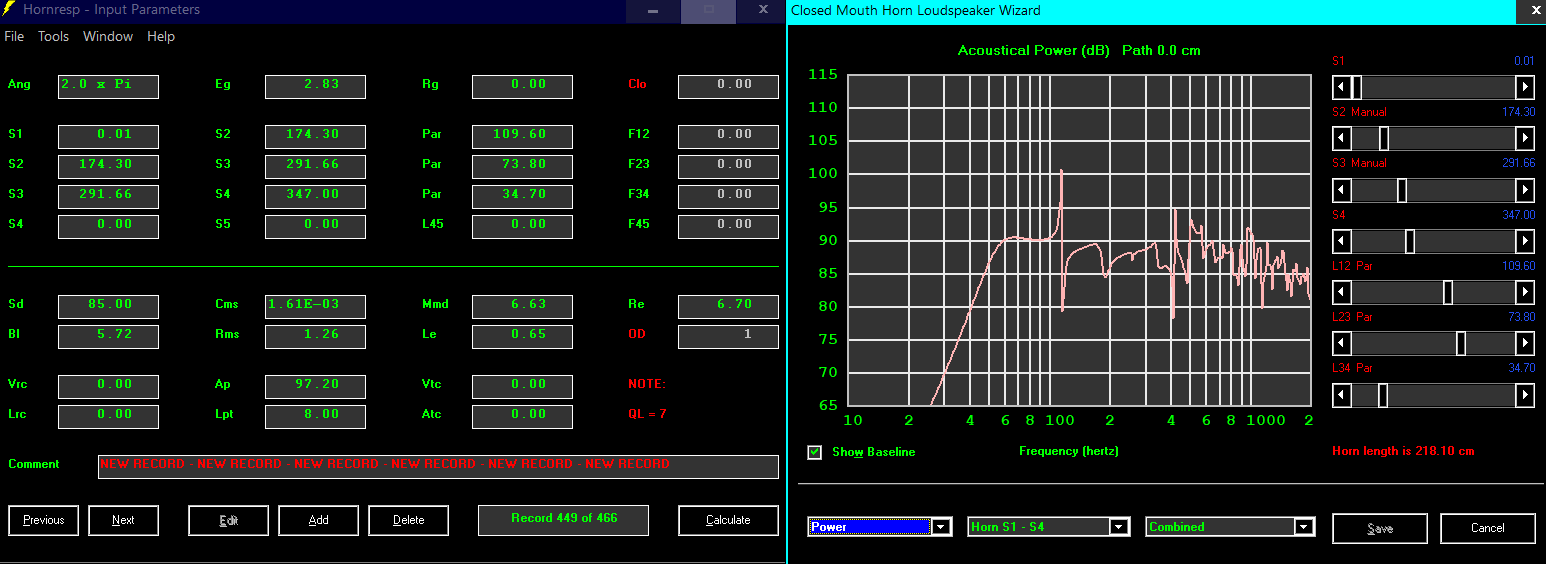This screenshot has height=564, width=1546.
Task: Click the Edit button
Action: [x=229, y=520]
